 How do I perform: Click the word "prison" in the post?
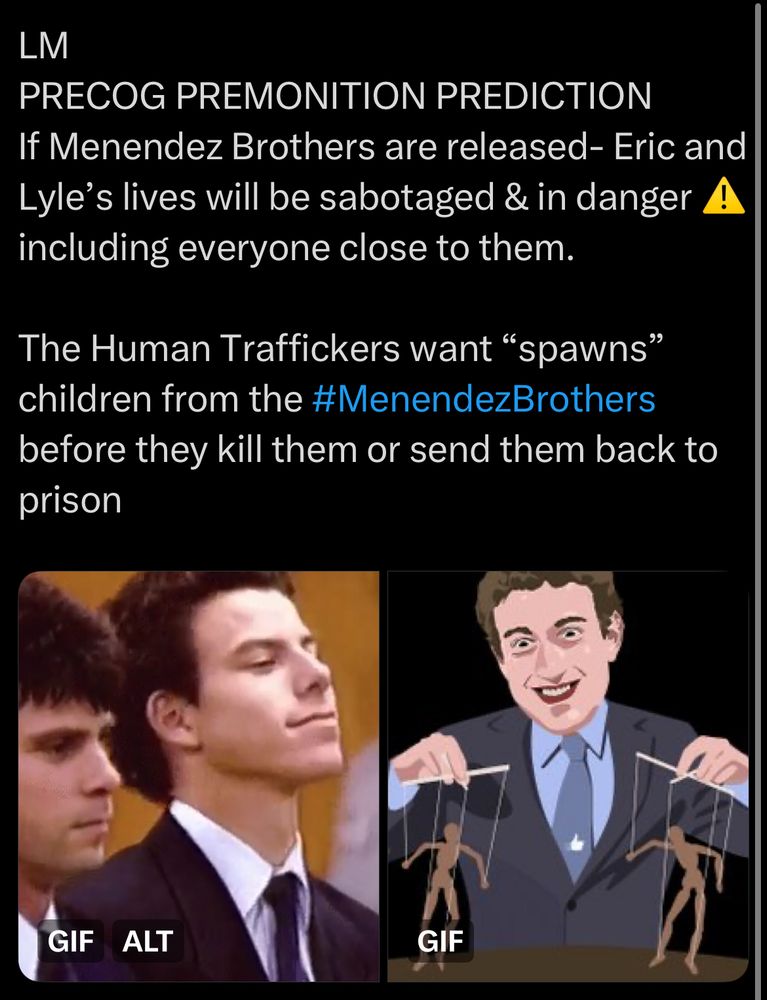point(70,501)
